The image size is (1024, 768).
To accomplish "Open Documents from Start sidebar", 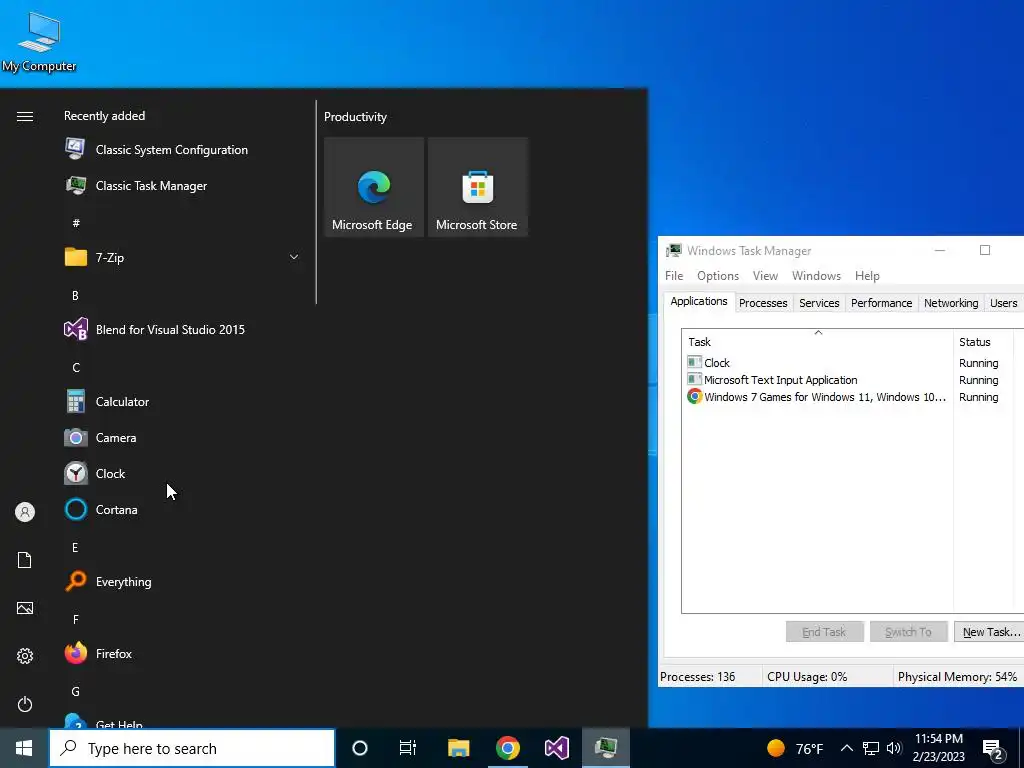I will [x=25, y=560].
